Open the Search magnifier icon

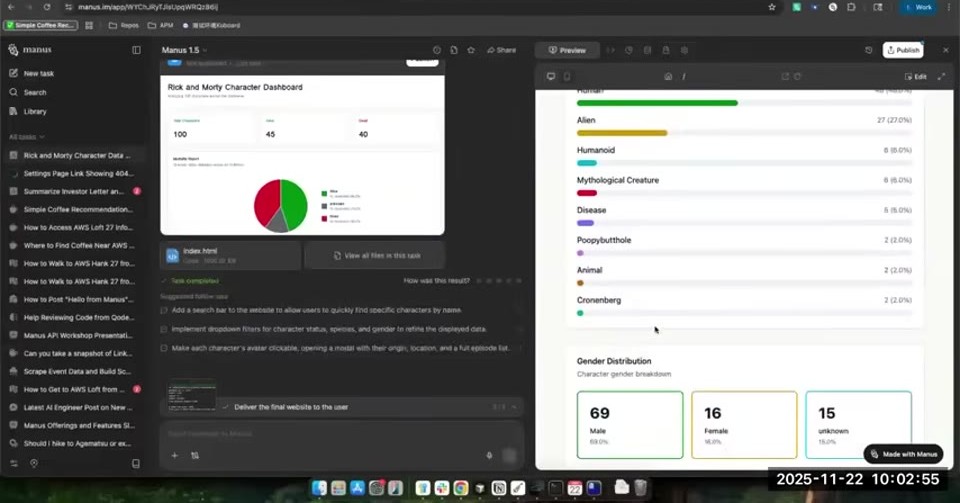13,92
